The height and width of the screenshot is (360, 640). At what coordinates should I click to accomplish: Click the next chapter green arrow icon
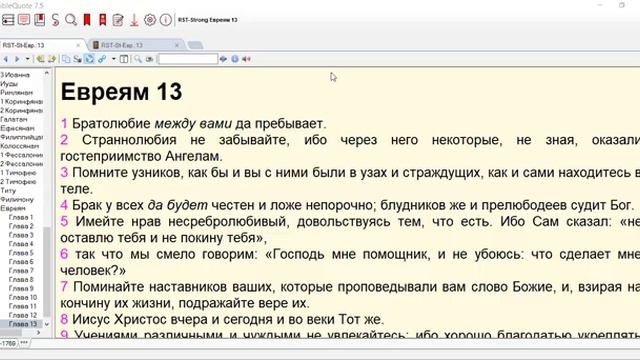pyautogui.click(x=52, y=59)
